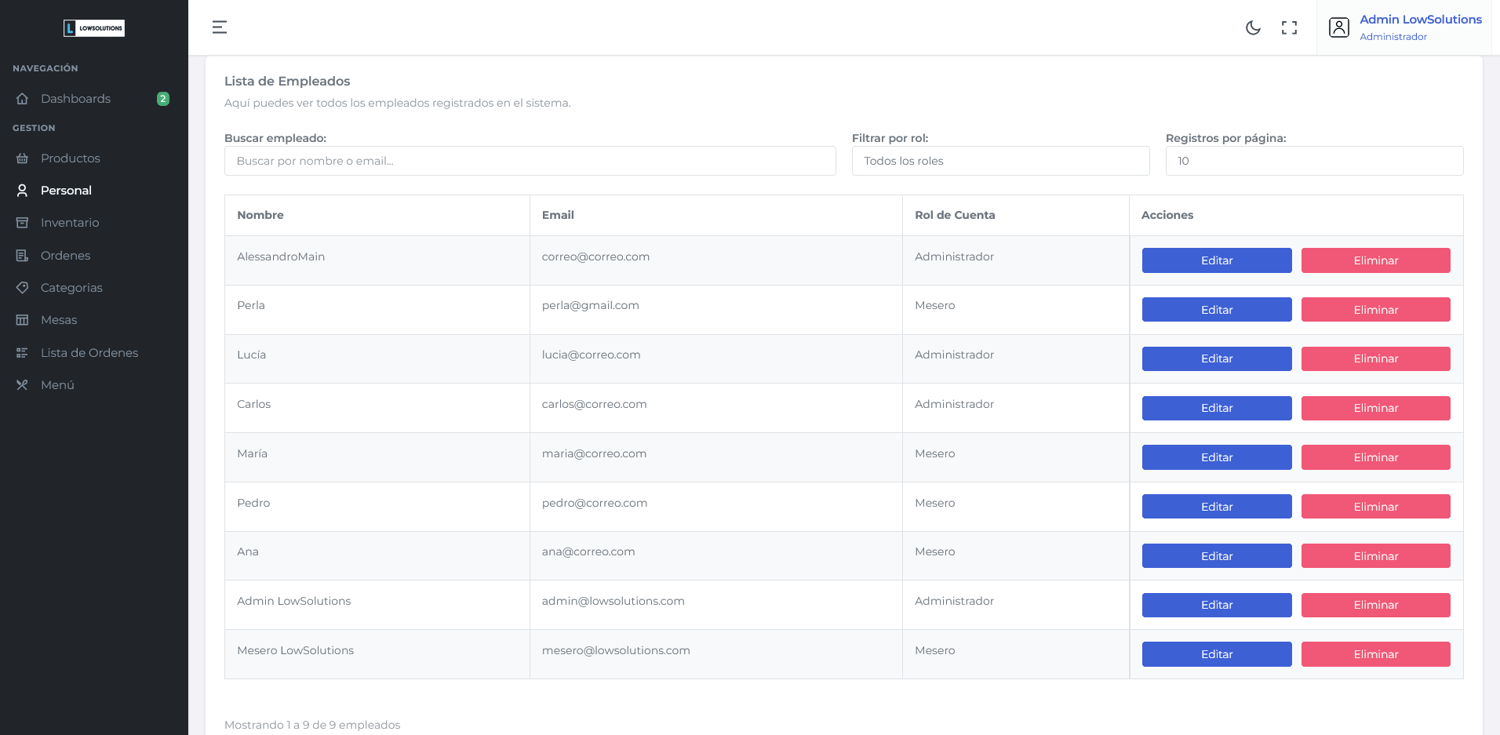
Task: Go to Lista de Ordenes menu item
Action: (89, 353)
